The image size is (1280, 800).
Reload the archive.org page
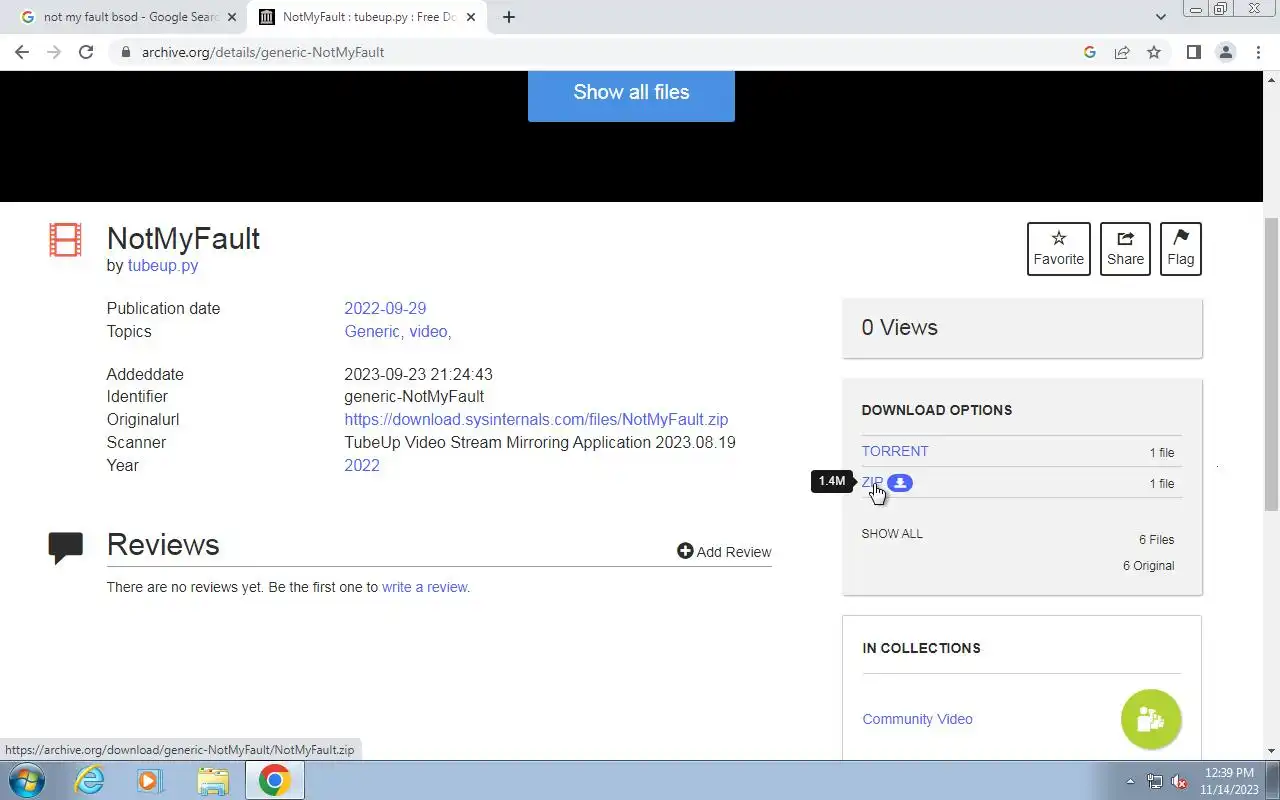86,52
